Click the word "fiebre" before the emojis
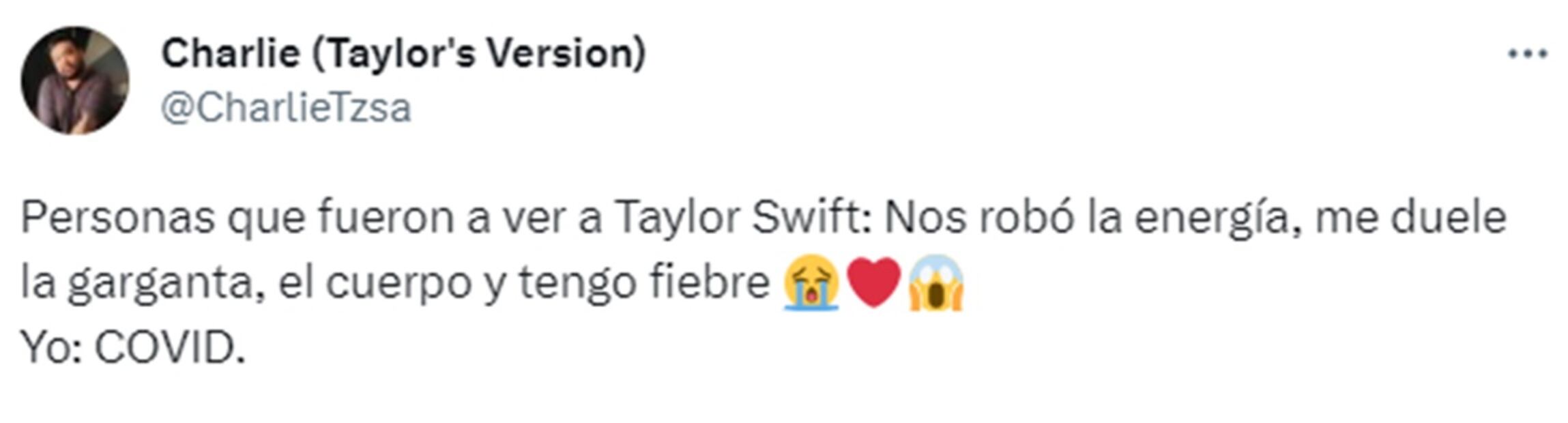The height and width of the screenshot is (423, 1568). coord(709,281)
